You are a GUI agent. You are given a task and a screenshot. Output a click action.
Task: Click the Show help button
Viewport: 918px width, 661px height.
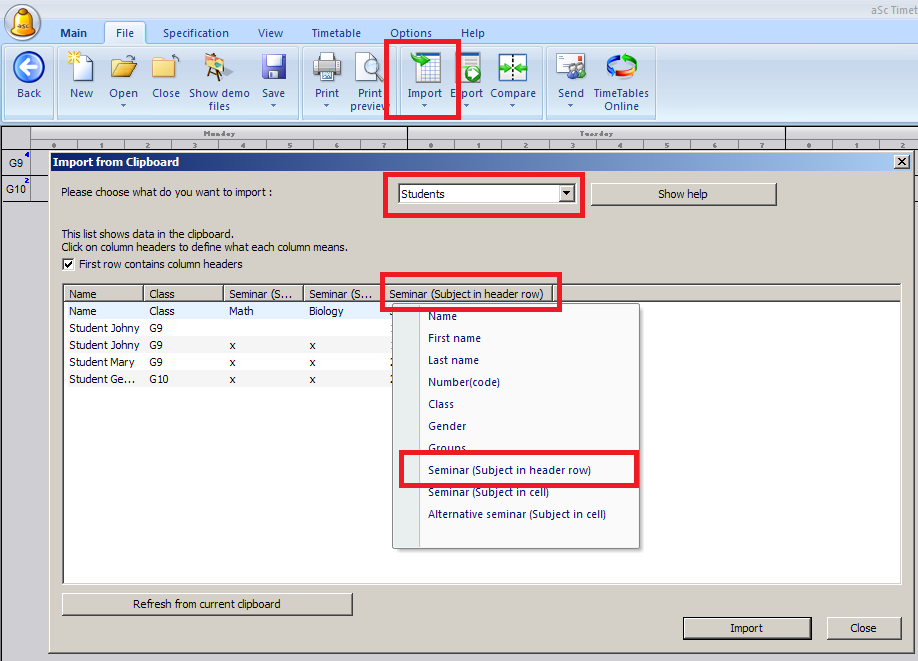(x=683, y=194)
